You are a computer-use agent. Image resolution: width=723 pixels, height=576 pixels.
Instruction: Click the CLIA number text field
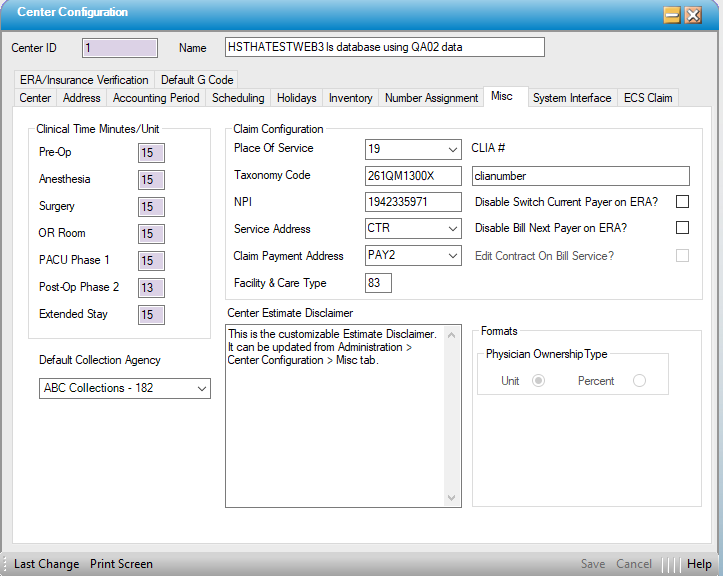click(x=580, y=176)
